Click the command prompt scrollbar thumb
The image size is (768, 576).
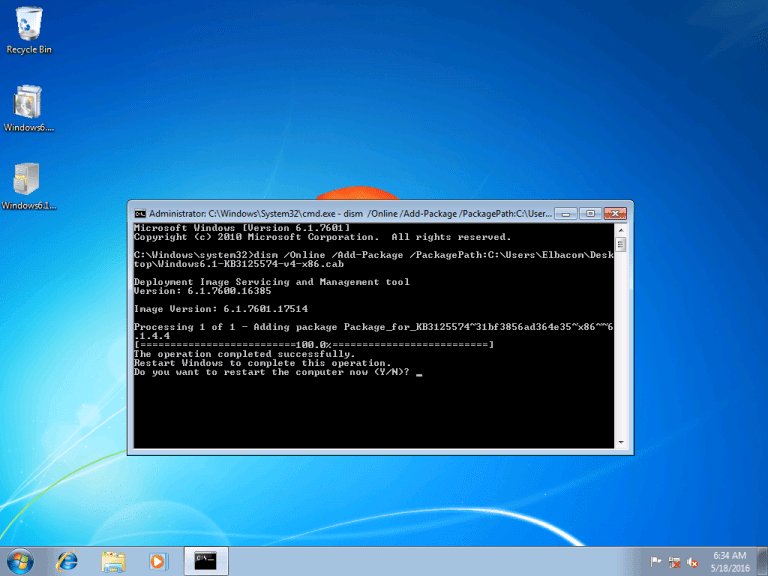(x=620, y=245)
